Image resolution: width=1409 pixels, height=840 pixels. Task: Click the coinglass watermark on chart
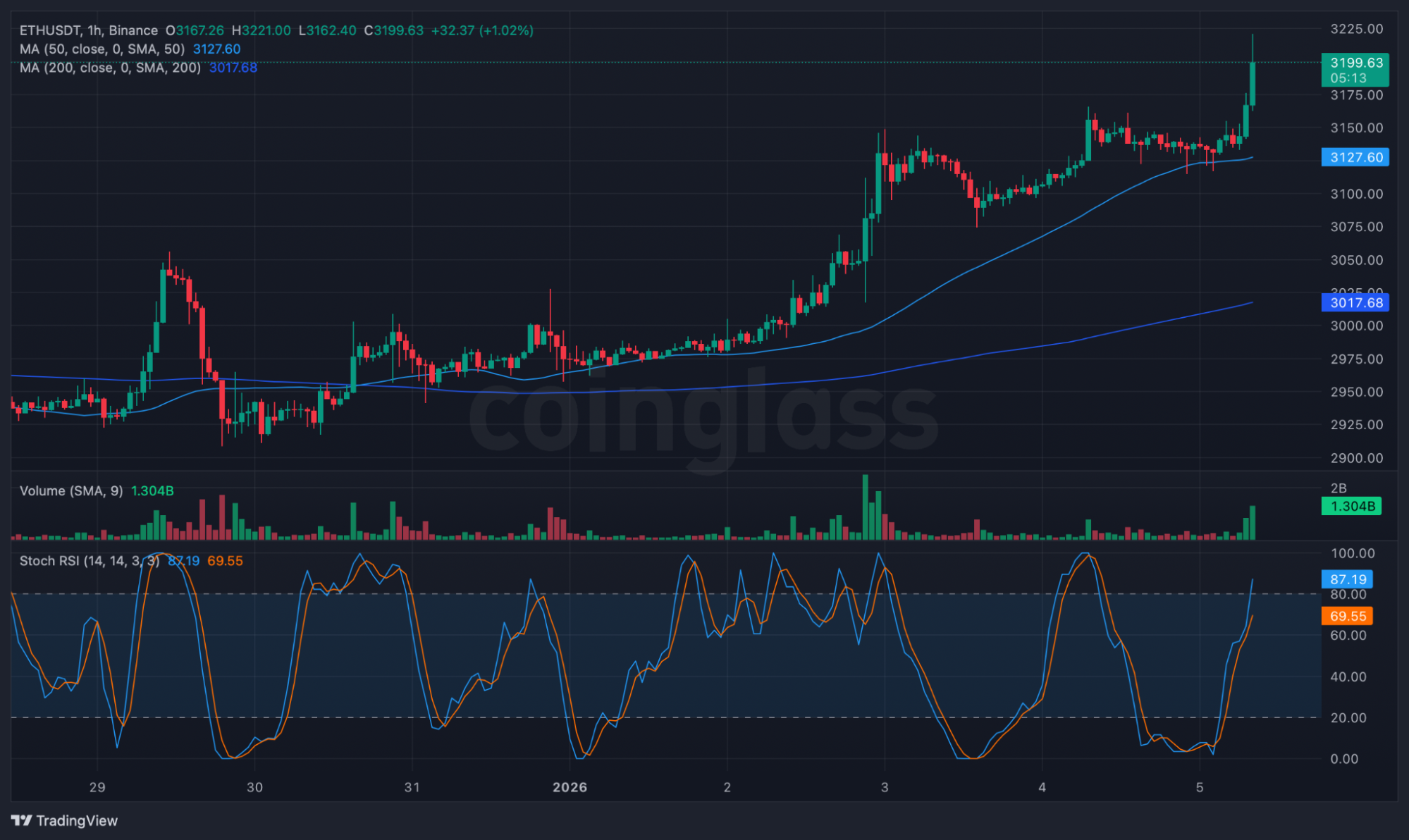coord(703,416)
